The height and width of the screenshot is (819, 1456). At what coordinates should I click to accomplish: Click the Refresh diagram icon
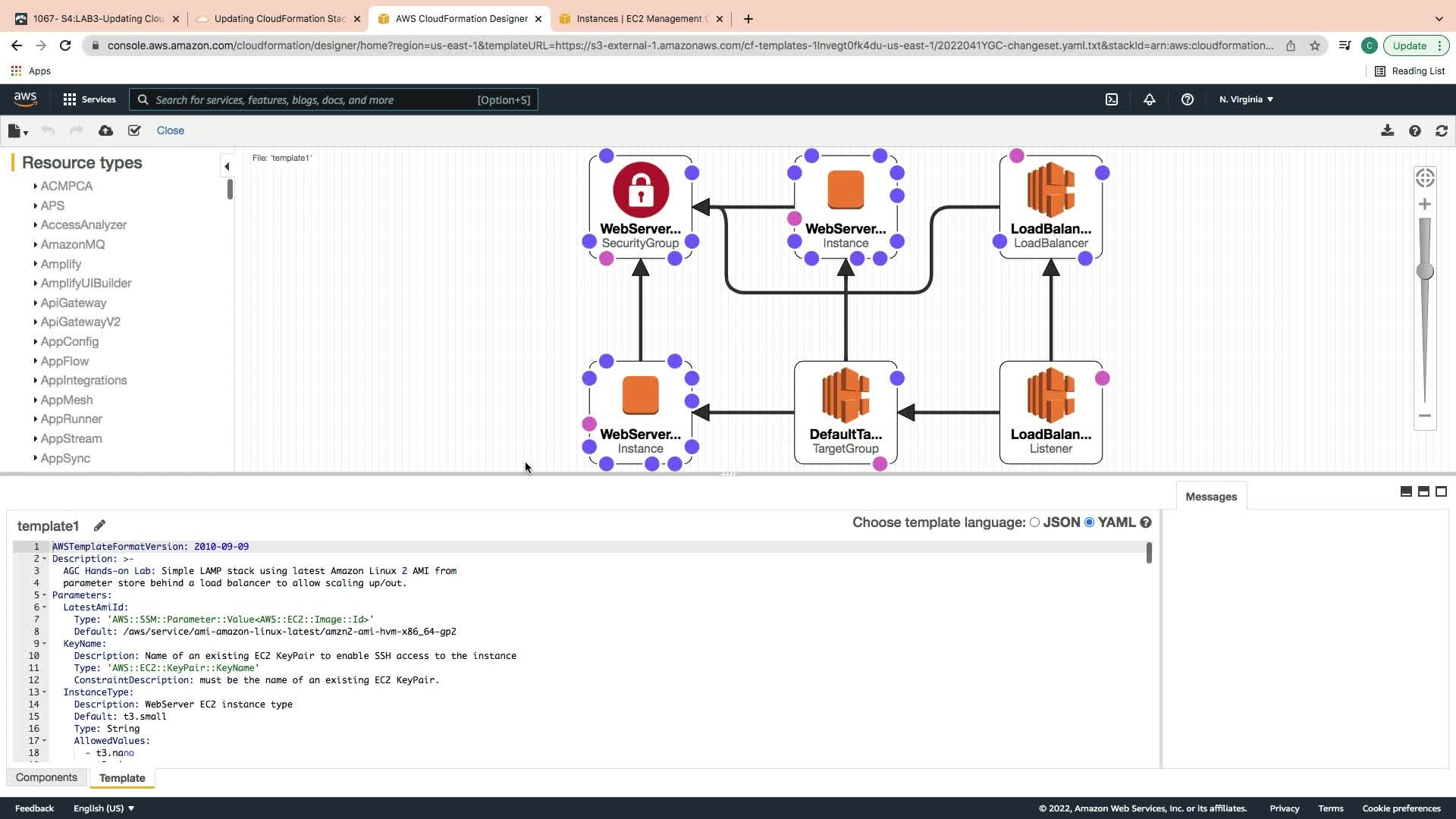(1442, 130)
